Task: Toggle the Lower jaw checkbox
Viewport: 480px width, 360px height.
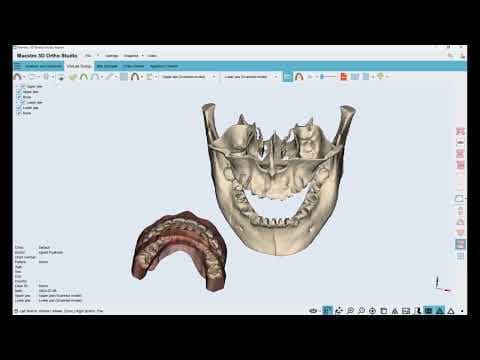Action: pyautogui.click(x=19, y=108)
